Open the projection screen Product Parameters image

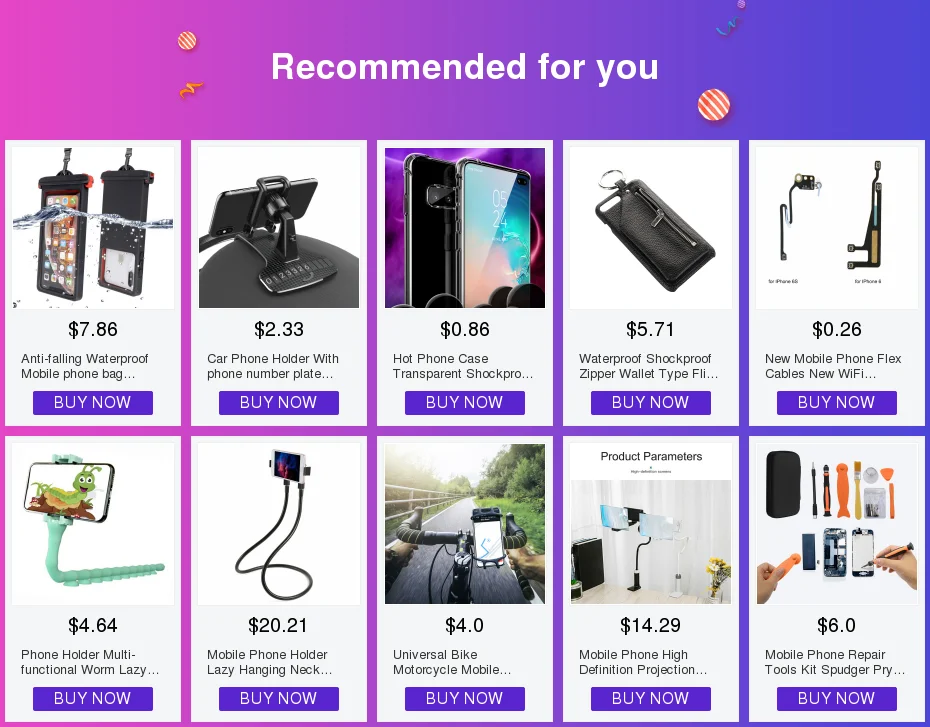[651, 524]
